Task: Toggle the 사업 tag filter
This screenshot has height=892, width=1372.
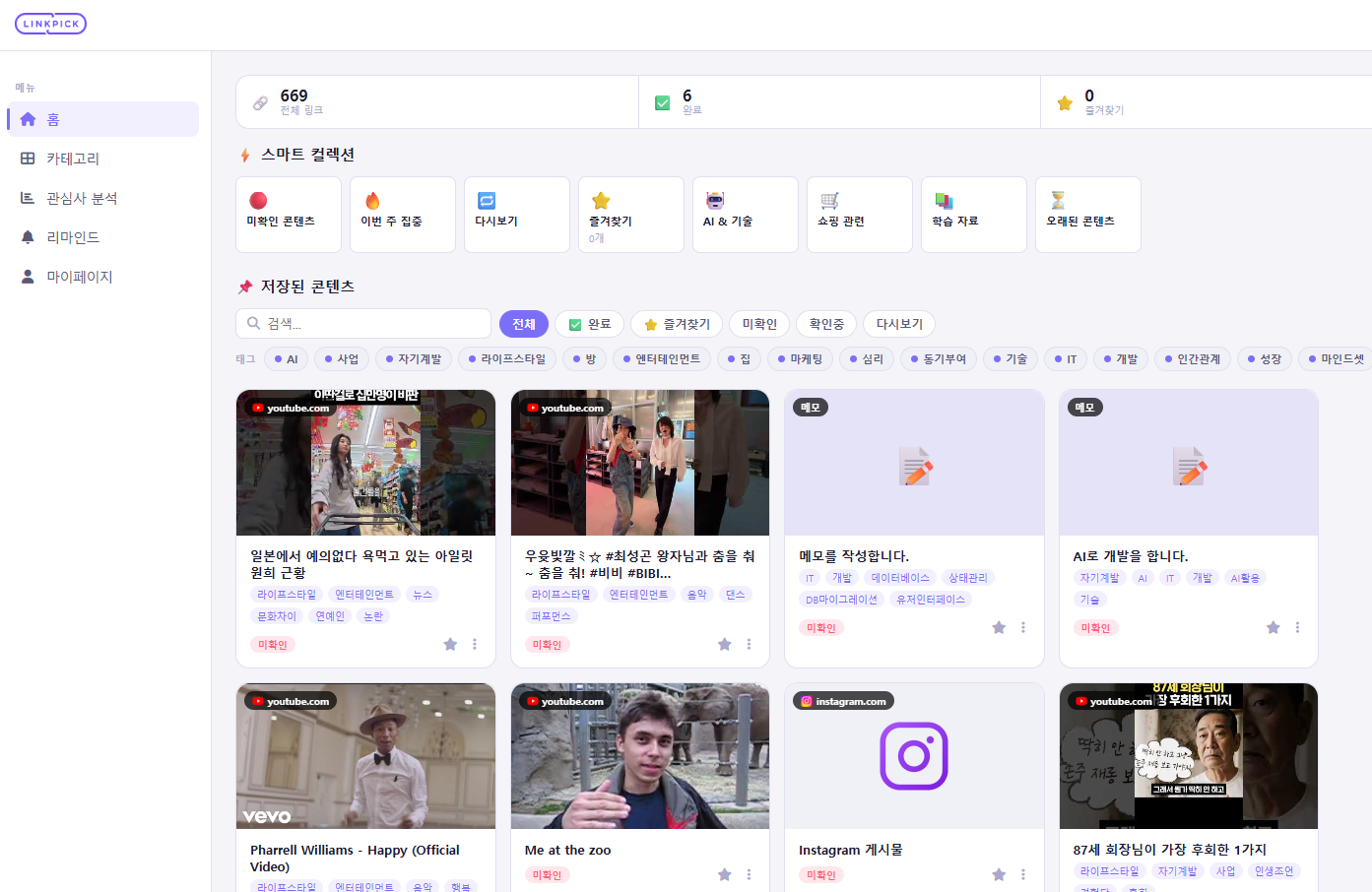Action: [342, 359]
